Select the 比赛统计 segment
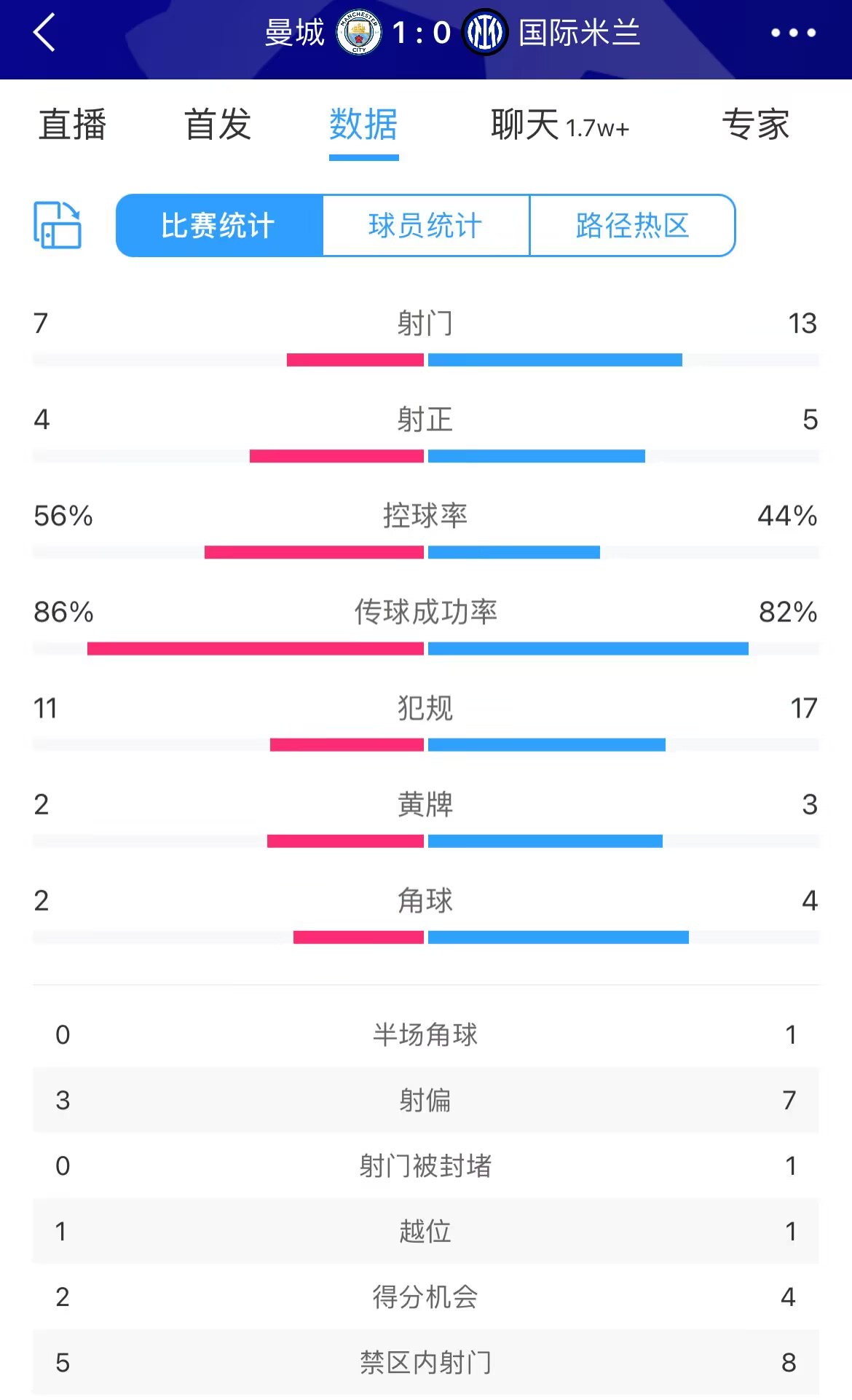This screenshot has width=852, height=1400. coord(218,226)
